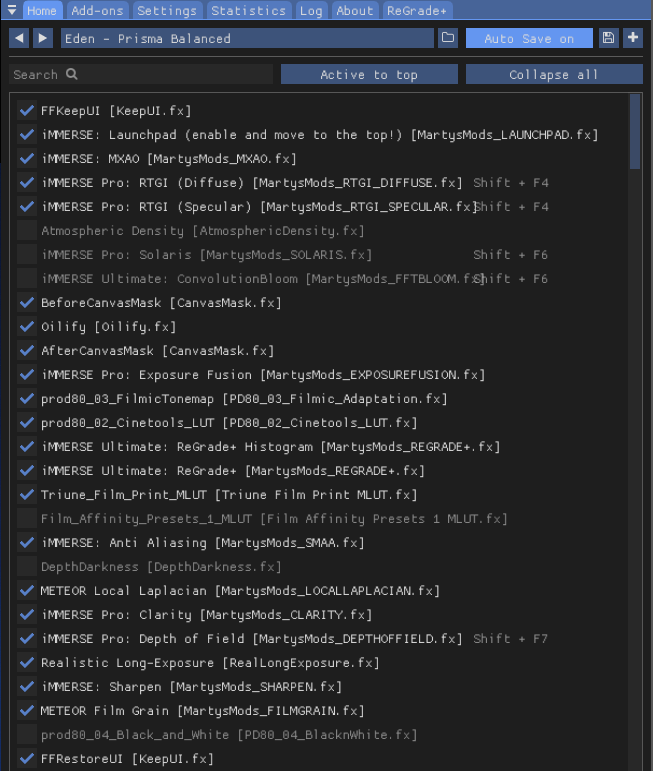Click Active to top button
Image resolution: width=653 pixels, height=771 pixels.
(369, 74)
